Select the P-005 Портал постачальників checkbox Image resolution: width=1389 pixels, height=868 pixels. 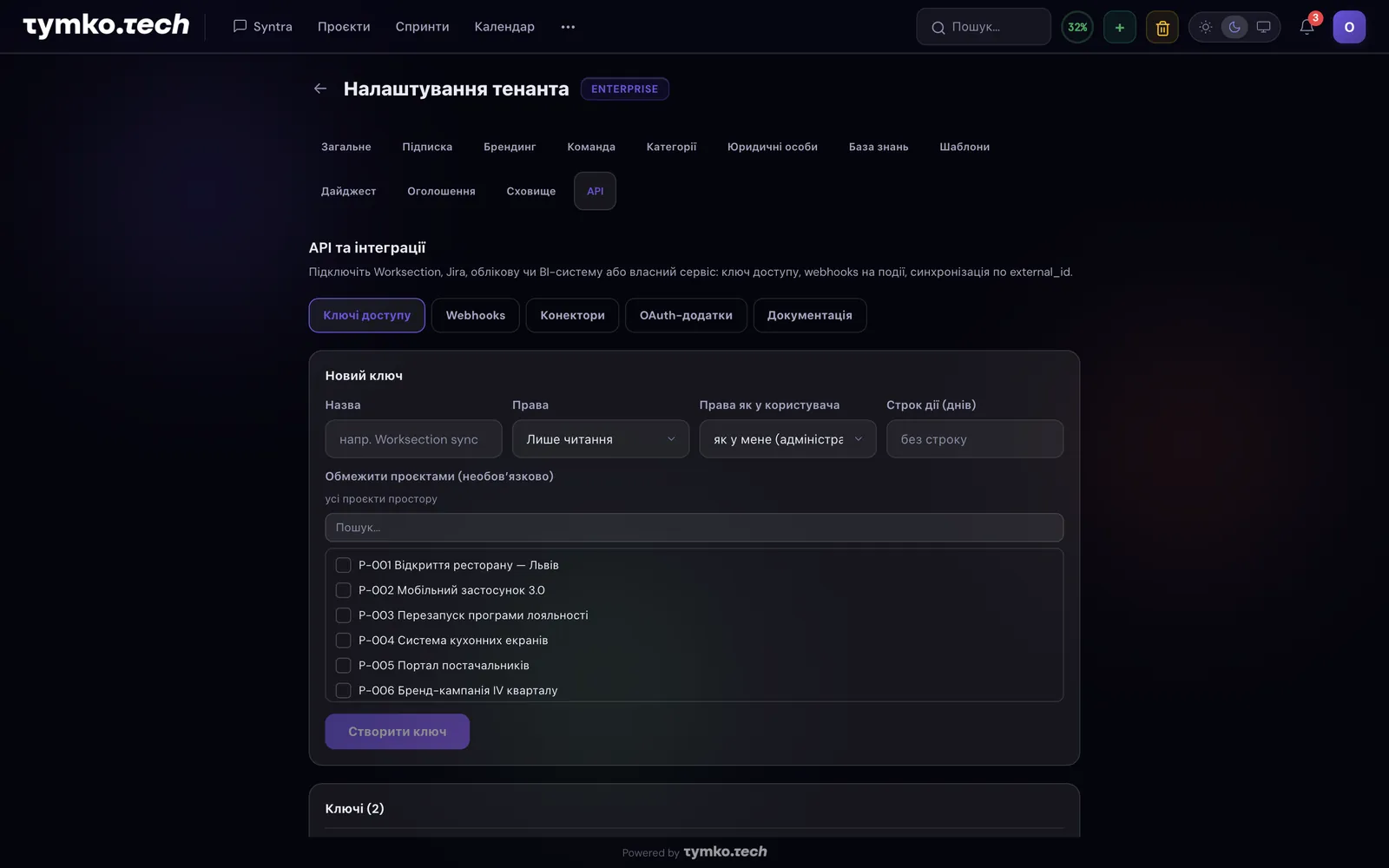(344, 666)
